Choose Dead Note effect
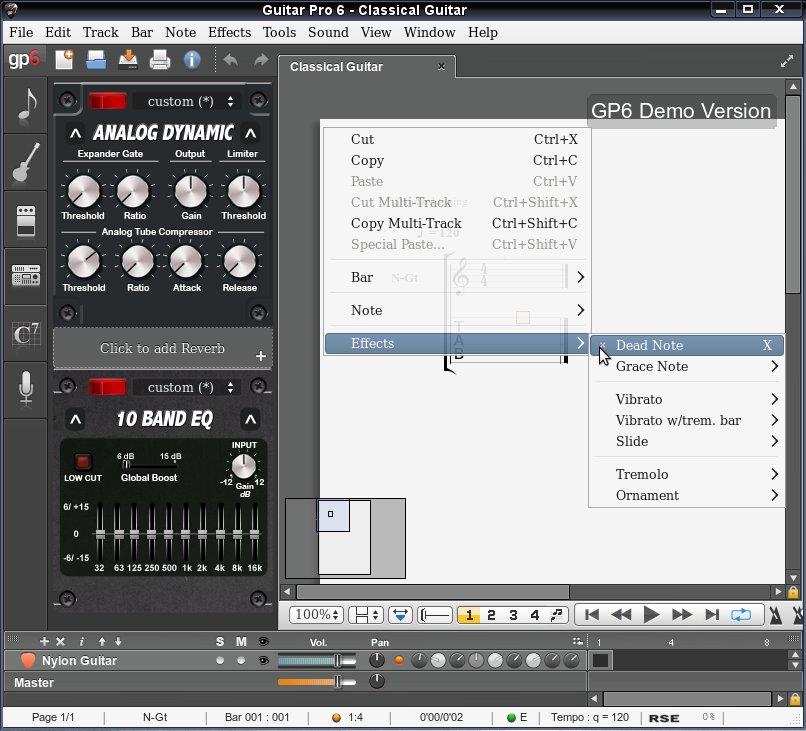 pyautogui.click(x=687, y=345)
